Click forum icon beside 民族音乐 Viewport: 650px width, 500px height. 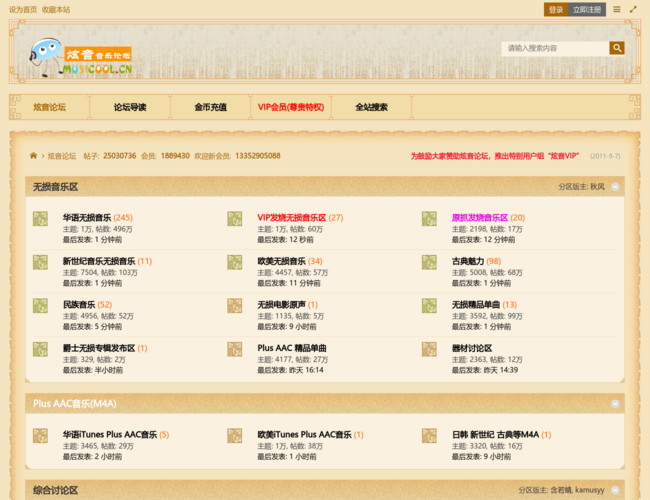tap(40, 306)
